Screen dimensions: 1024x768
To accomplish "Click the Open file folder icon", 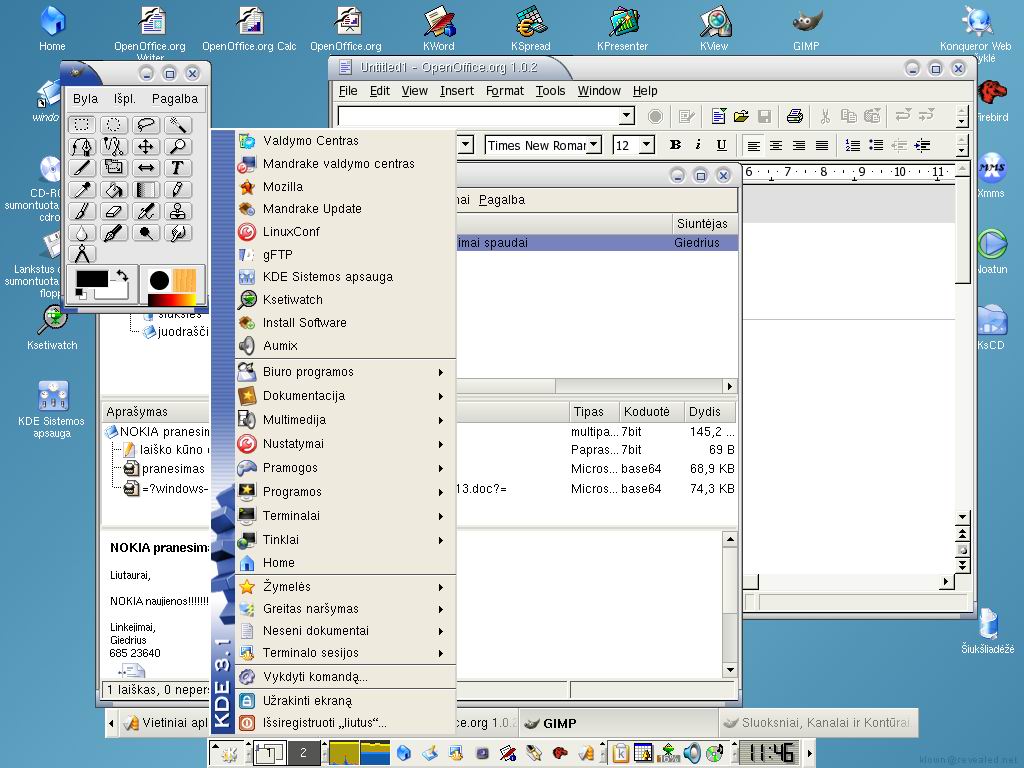I will coord(741,117).
